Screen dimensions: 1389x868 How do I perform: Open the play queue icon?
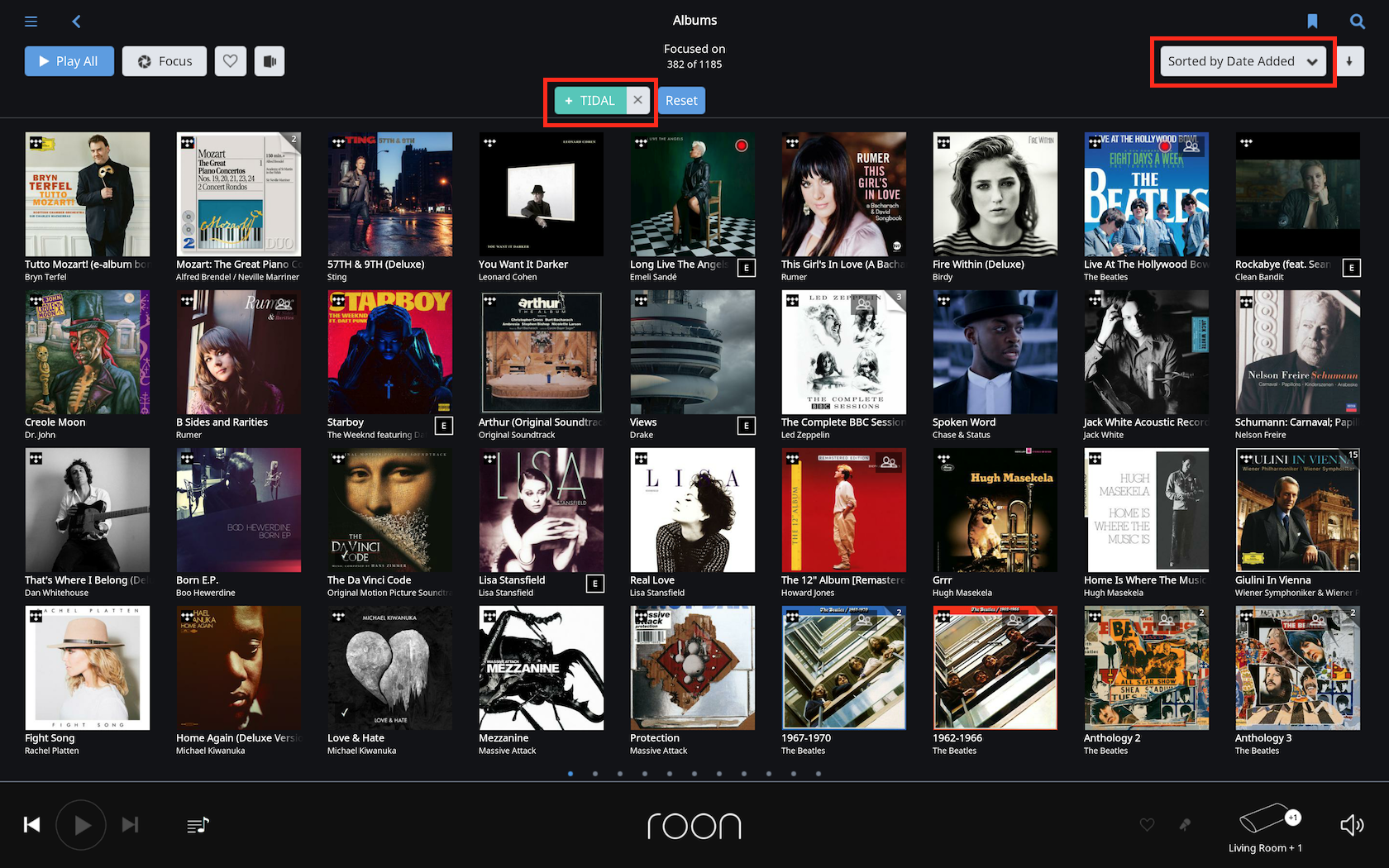pyautogui.click(x=198, y=825)
